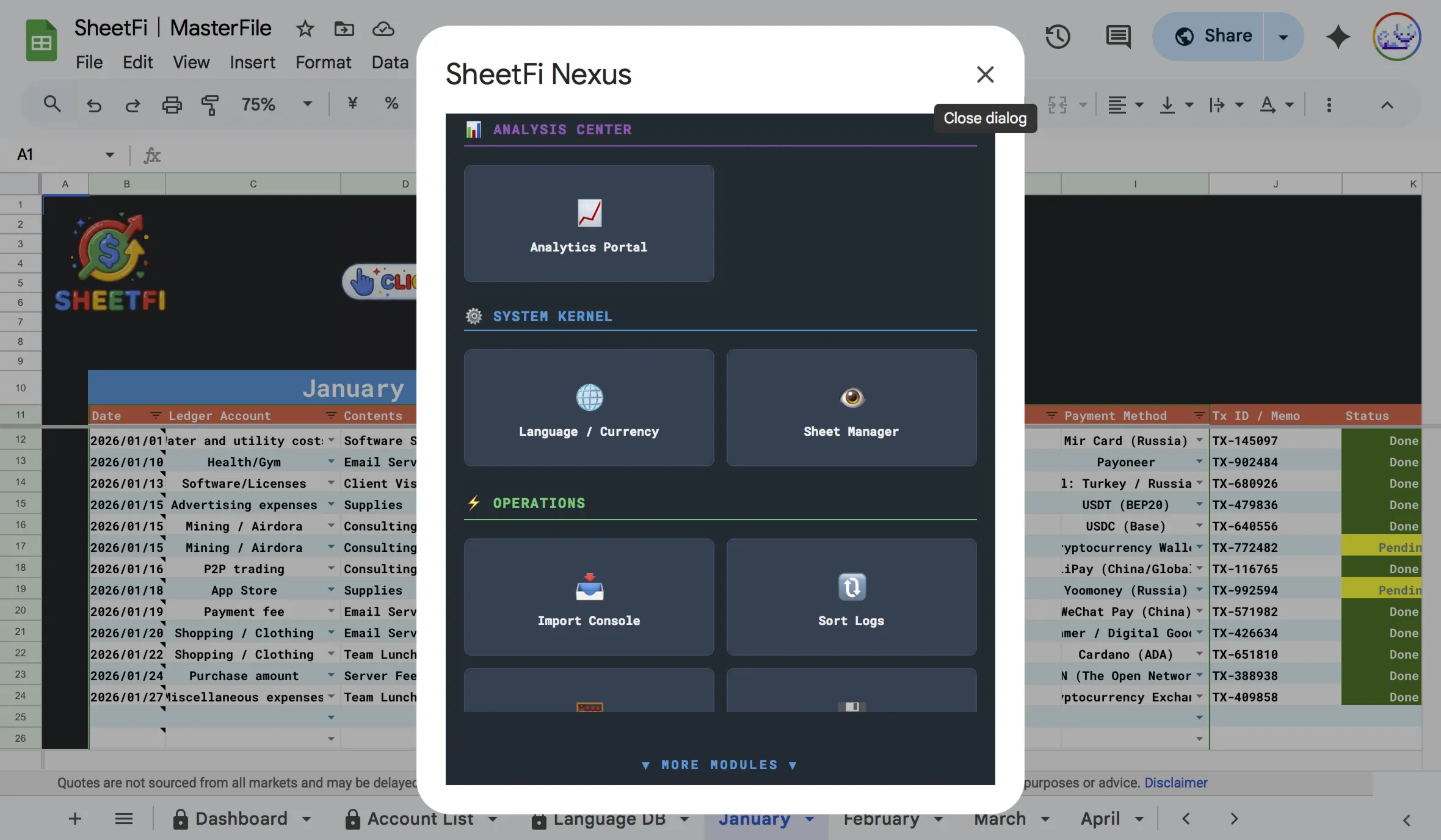Open version history clock icon
The height and width of the screenshot is (840, 1441).
(1058, 37)
